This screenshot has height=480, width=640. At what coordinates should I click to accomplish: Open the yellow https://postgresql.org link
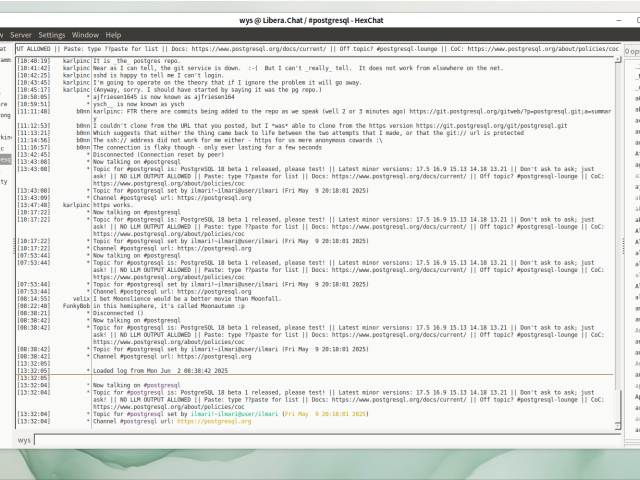click(x=212, y=421)
